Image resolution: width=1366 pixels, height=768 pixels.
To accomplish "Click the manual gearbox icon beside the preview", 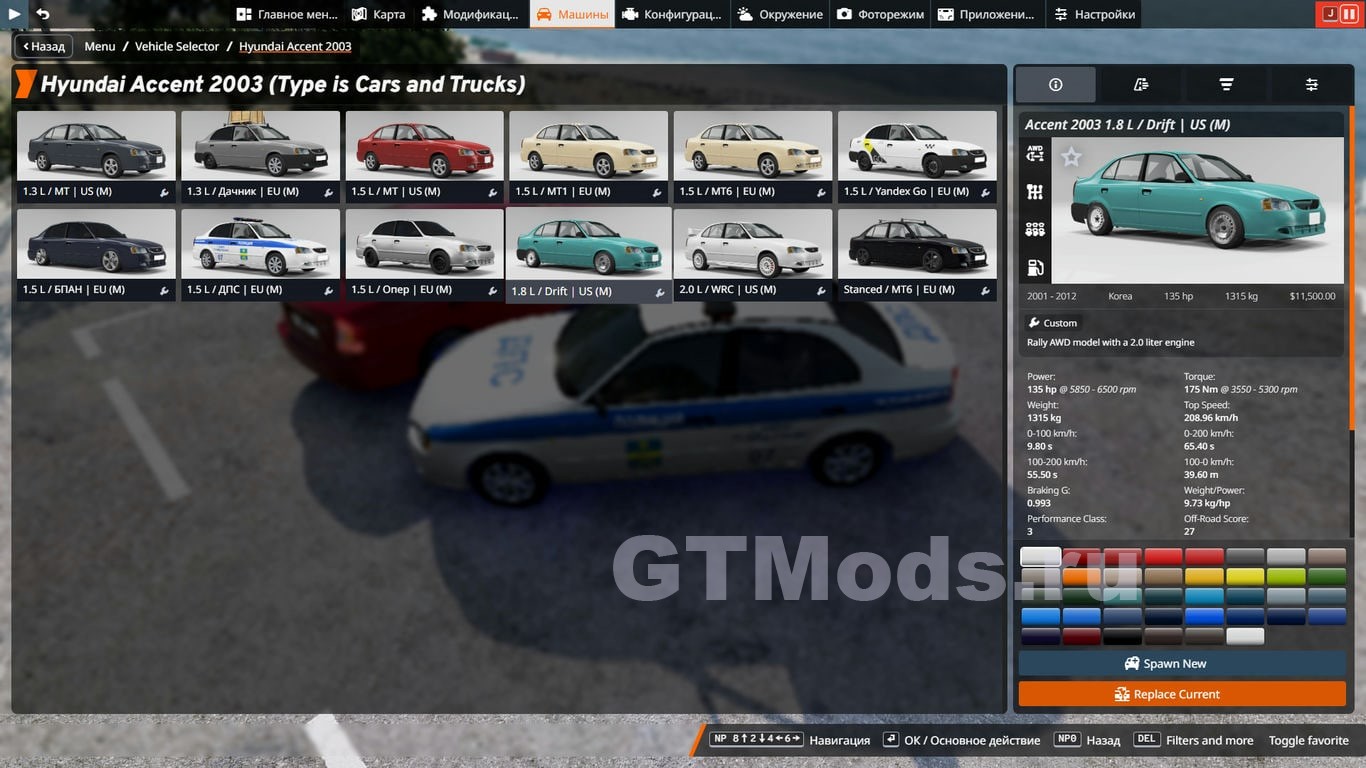I will pyautogui.click(x=1035, y=192).
